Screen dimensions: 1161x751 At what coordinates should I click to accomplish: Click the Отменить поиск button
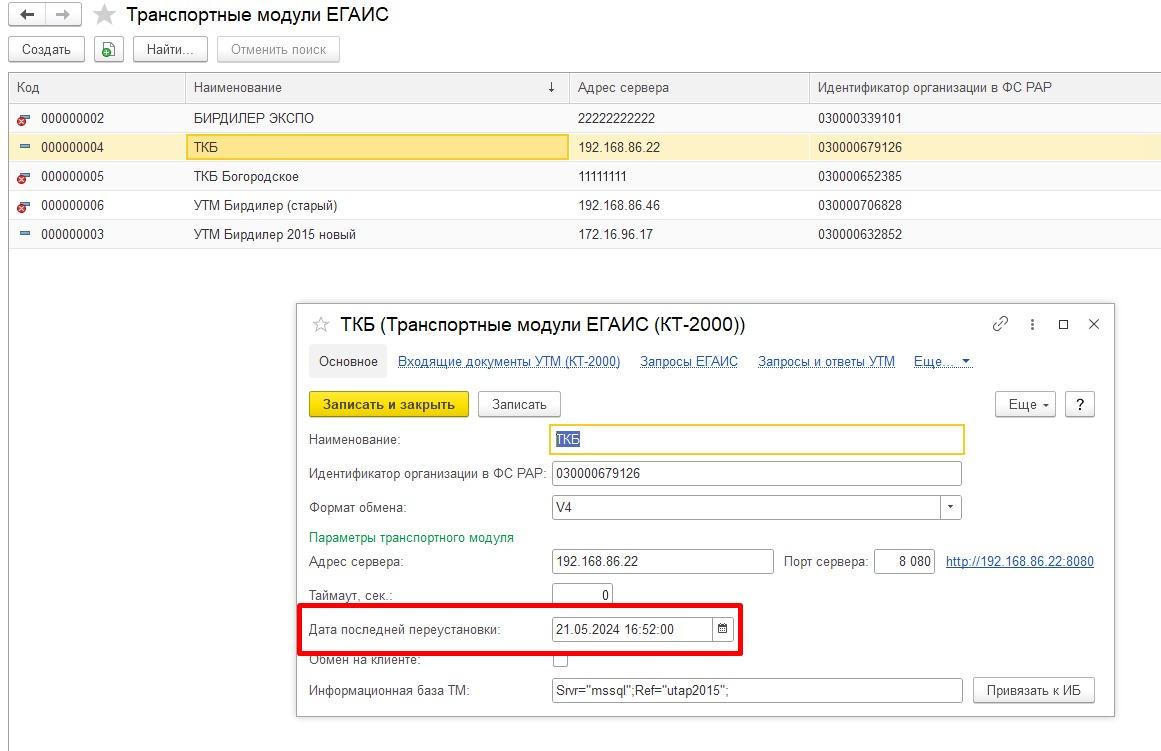278,50
